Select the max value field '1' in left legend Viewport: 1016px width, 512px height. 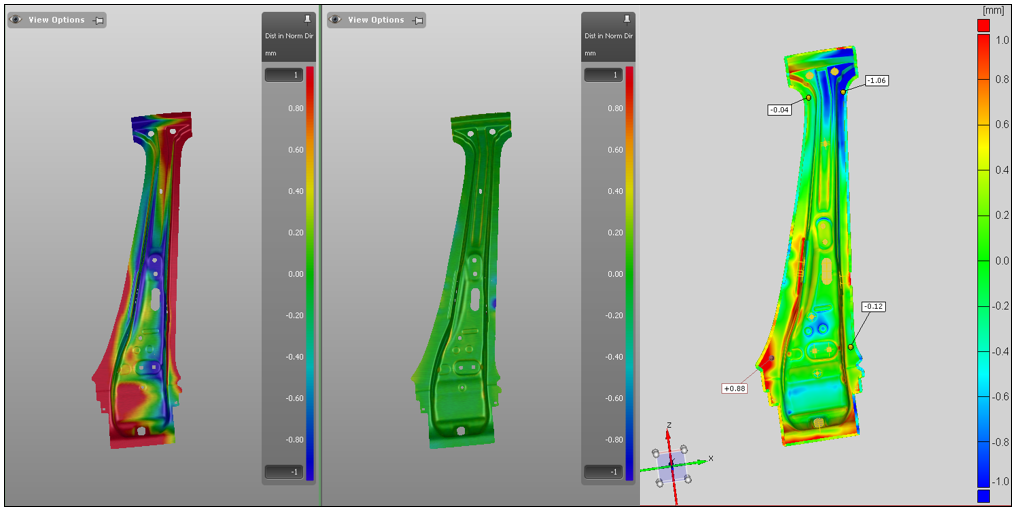pyautogui.click(x=284, y=75)
